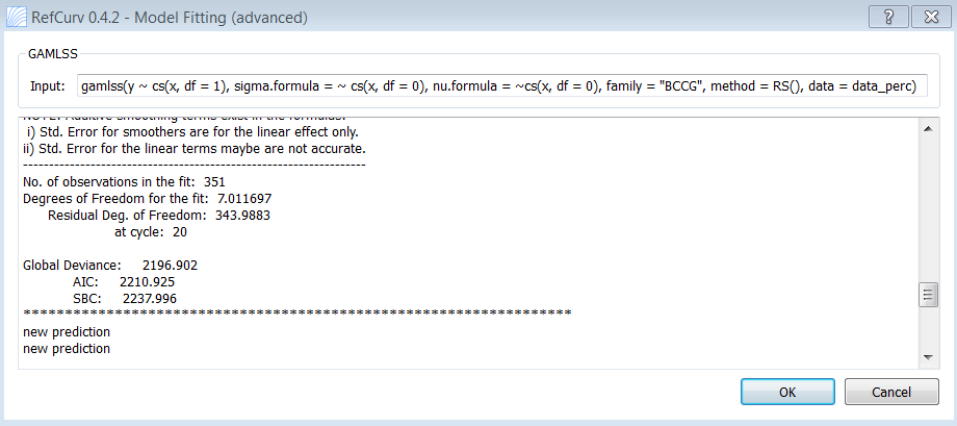The width and height of the screenshot is (957, 426).
Task: Confirm the model with OK
Action: tap(787, 392)
